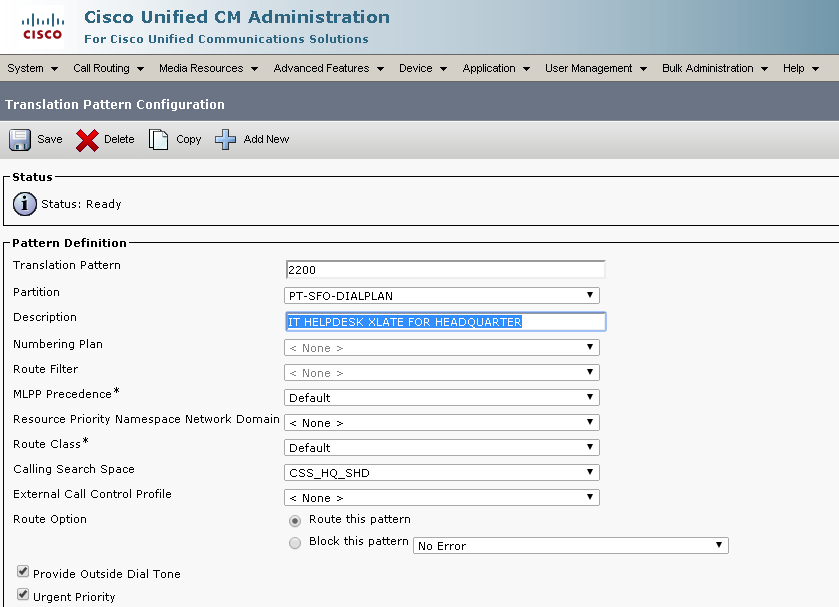Viewport: 839px width, 607px height.
Task: Open the No Error block reason dropdown
Action: 570,545
